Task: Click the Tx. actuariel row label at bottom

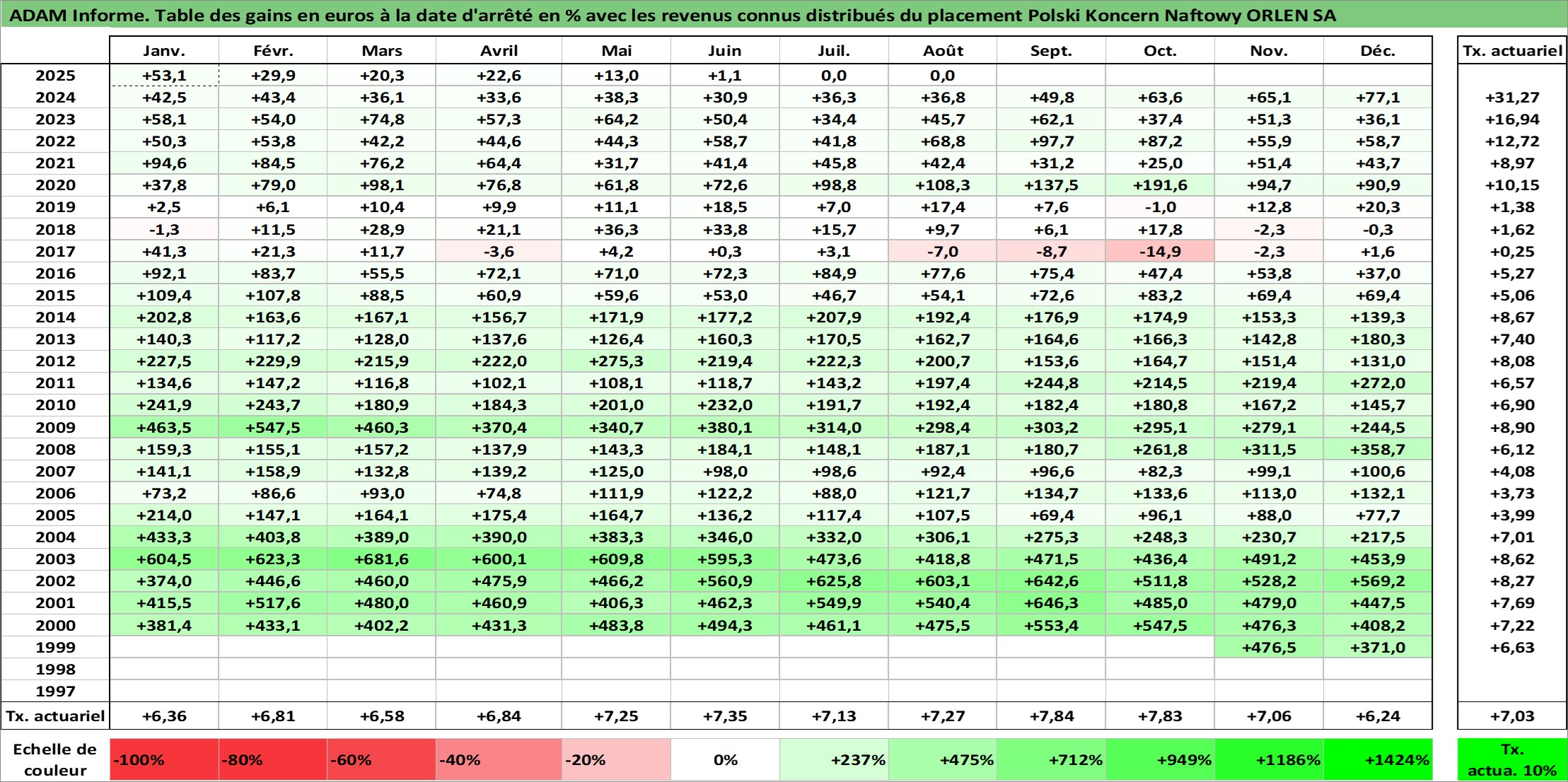Action: [55, 716]
